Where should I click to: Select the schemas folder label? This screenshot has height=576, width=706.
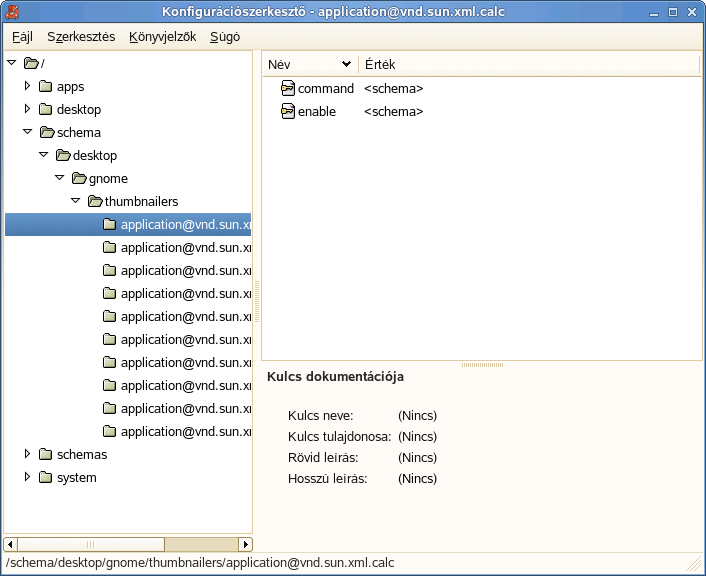click(82, 454)
